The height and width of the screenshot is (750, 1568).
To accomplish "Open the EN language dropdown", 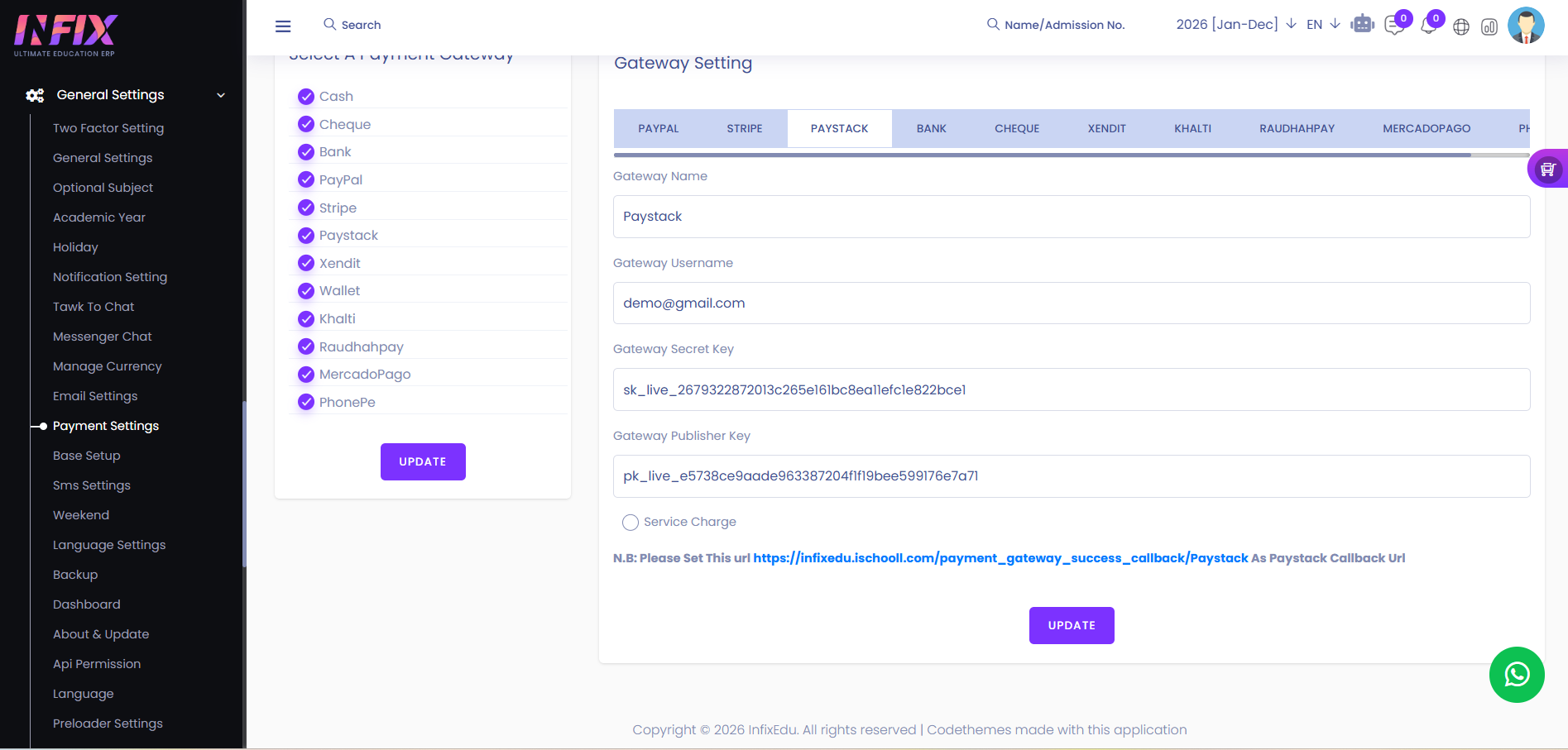I will (1323, 24).
